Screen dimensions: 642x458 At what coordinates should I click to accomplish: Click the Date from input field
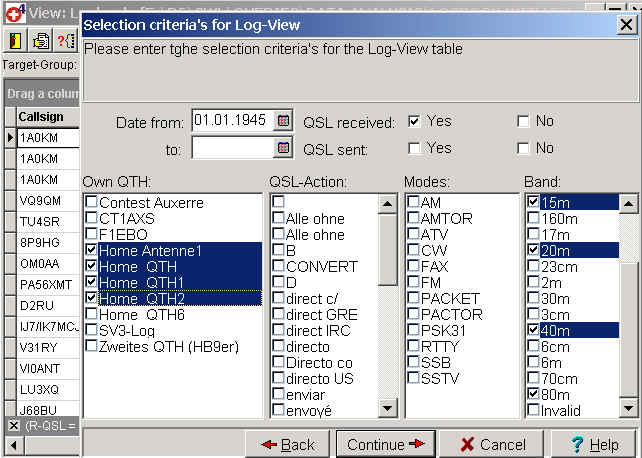pyautogui.click(x=231, y=121)
